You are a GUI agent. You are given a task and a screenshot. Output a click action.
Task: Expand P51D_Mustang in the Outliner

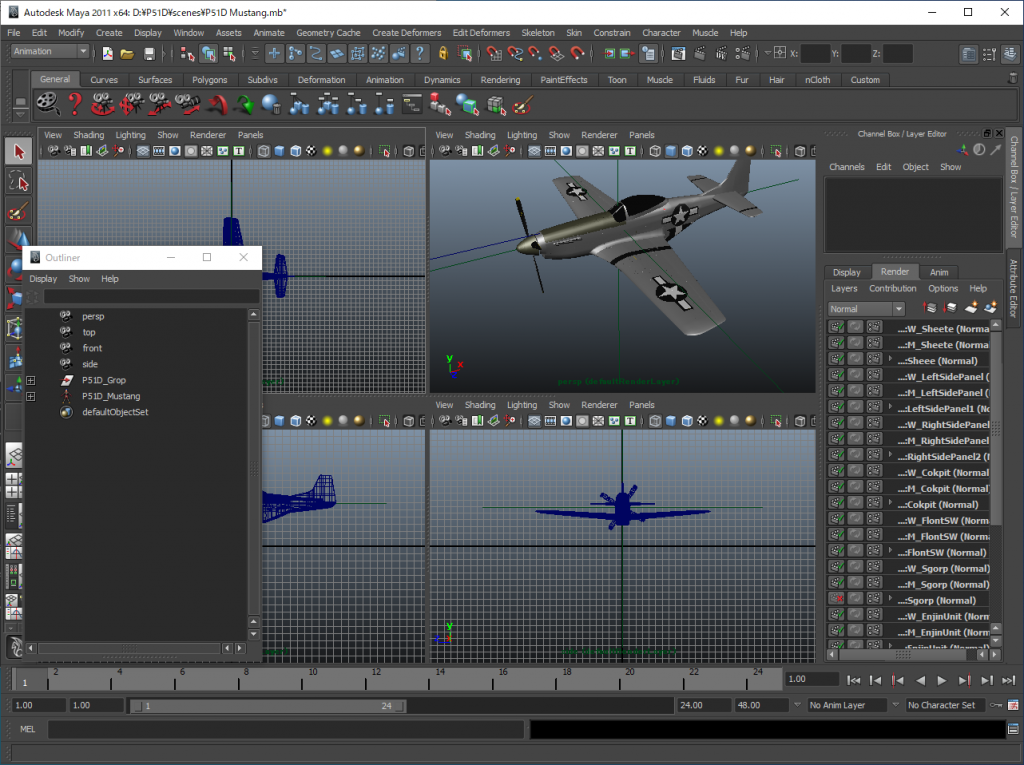[x=31, y=397]
